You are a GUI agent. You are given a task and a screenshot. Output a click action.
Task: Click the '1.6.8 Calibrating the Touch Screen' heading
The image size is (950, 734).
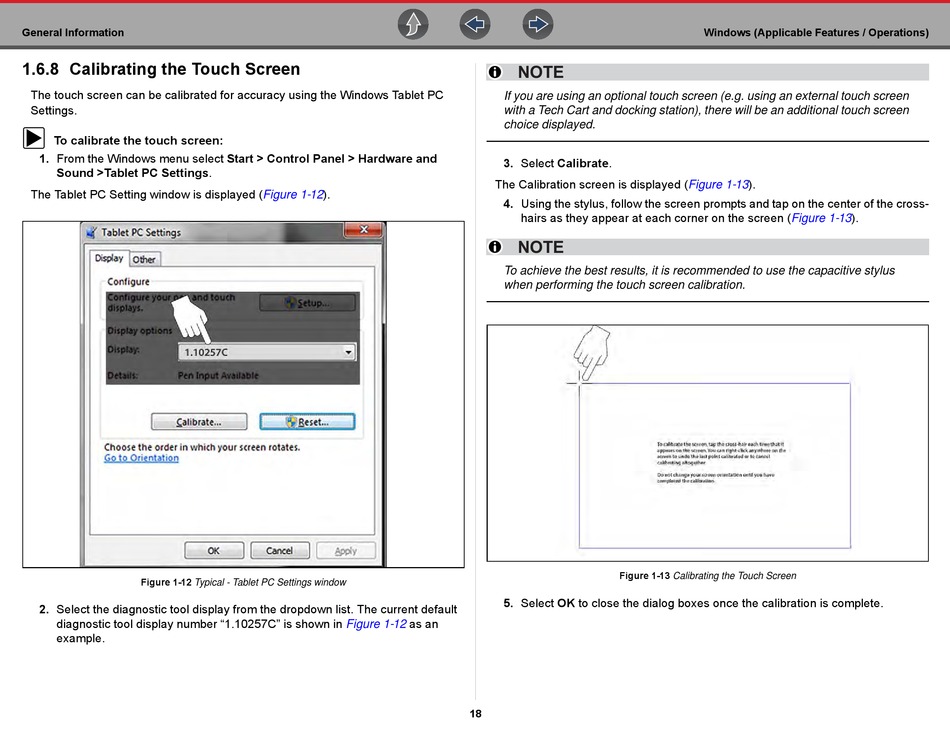[x=161, y=69]
